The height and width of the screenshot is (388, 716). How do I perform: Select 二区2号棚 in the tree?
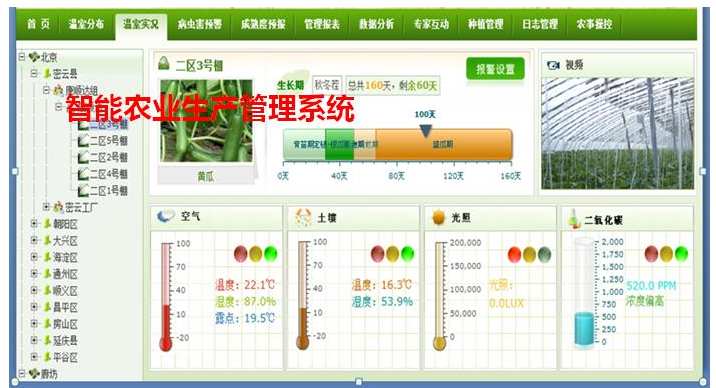coord(109,157)
